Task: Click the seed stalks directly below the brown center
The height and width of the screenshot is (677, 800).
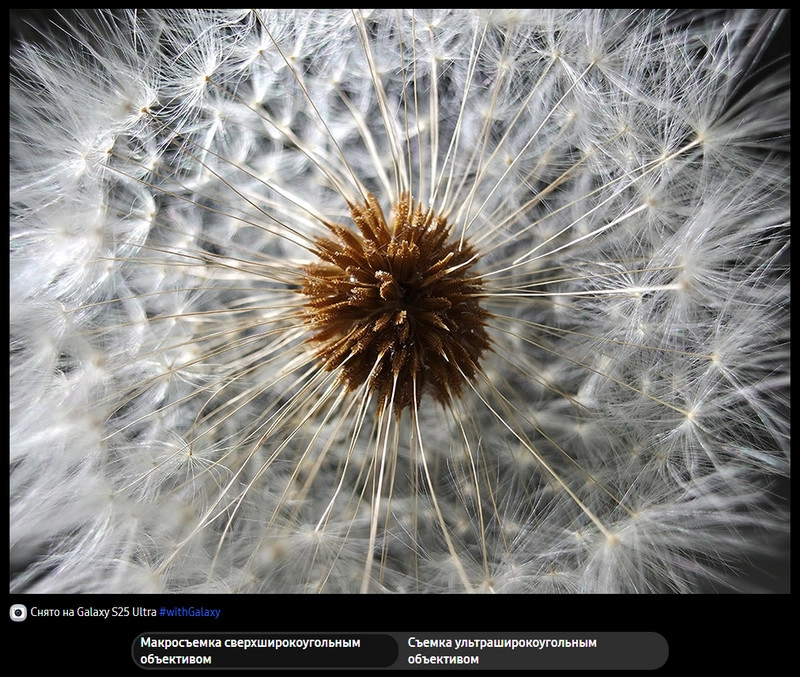Action: click(x=400, y=480)
